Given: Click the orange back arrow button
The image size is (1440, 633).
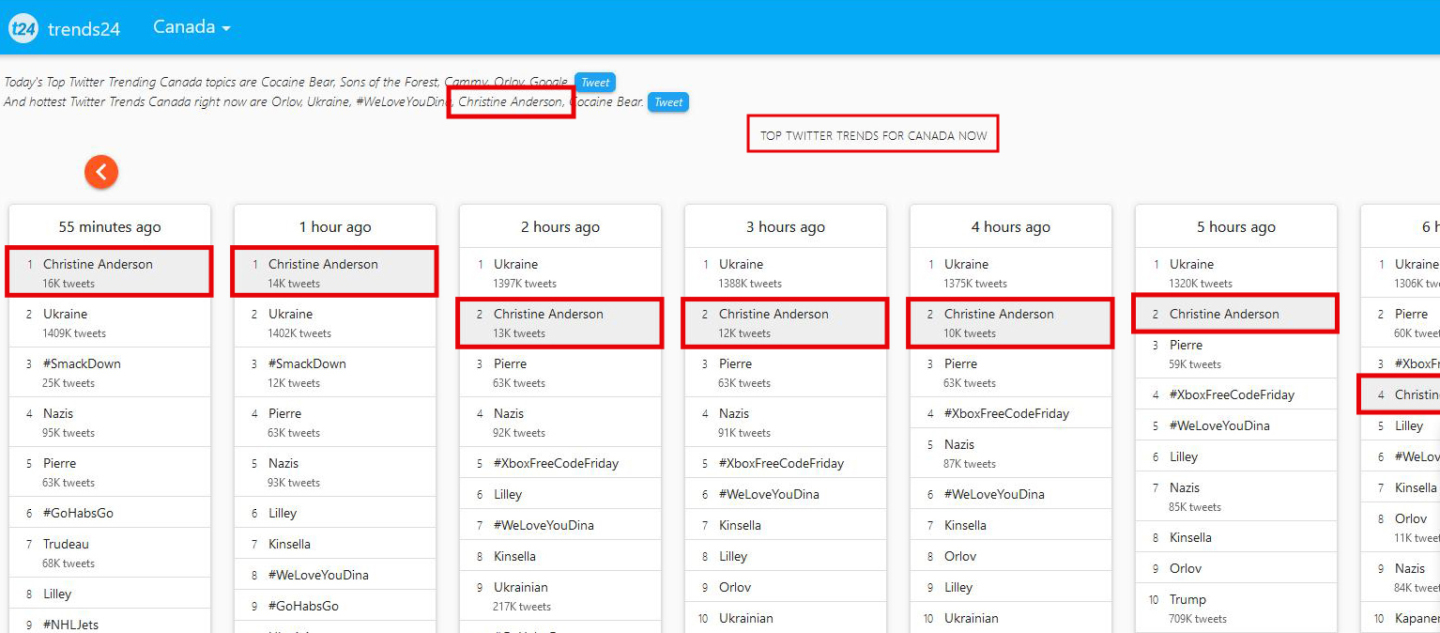Looking at the screenshot, I should (x=101, y=172).
